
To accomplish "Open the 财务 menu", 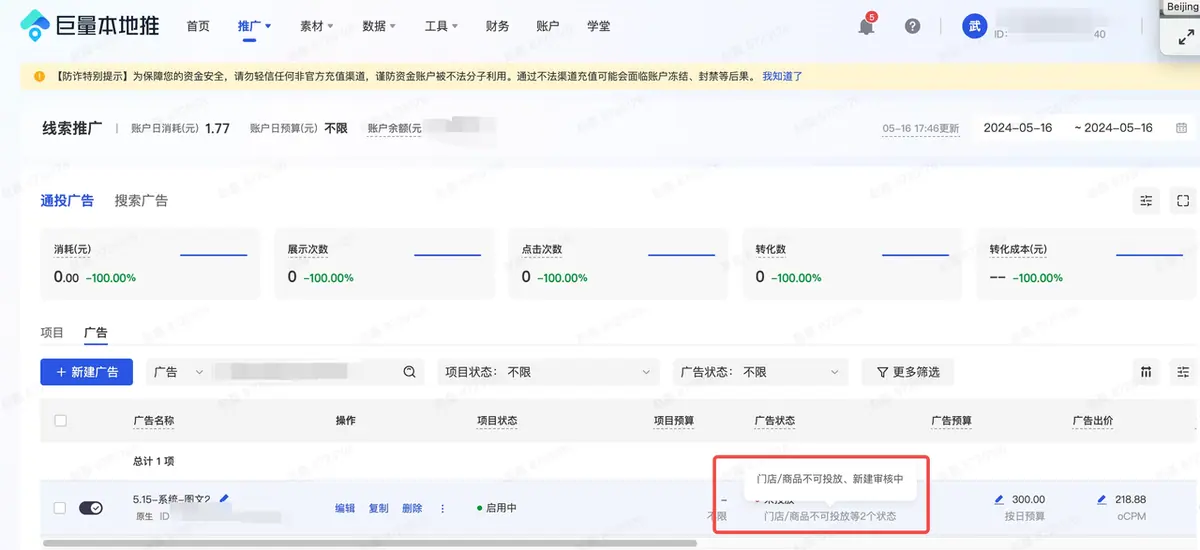I will tap(497, 26).
